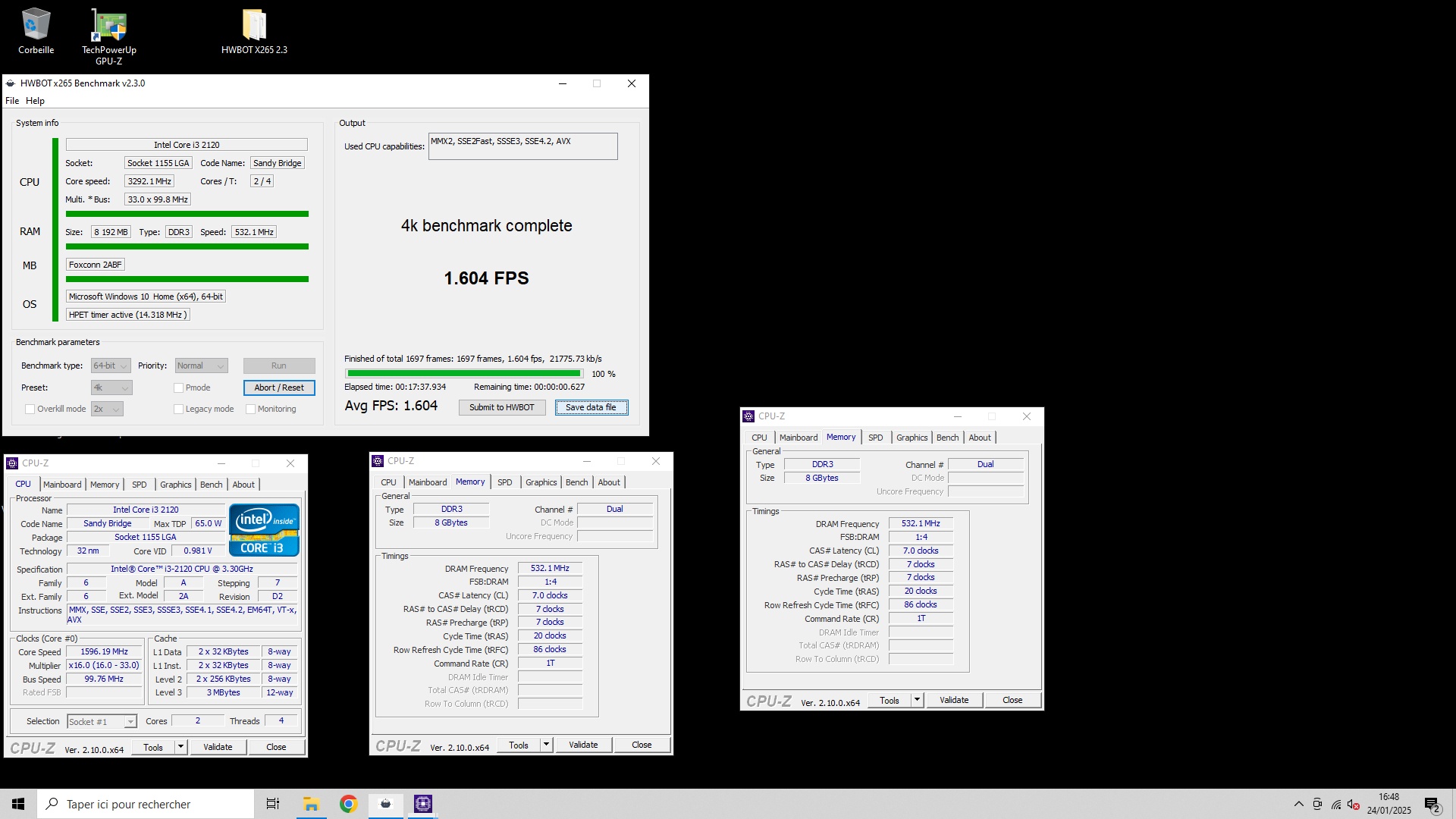The width and height of the screenshot is (1456, 819).
Task: Click the Foxconn 2ABF motherboard field
Action: 96,265
